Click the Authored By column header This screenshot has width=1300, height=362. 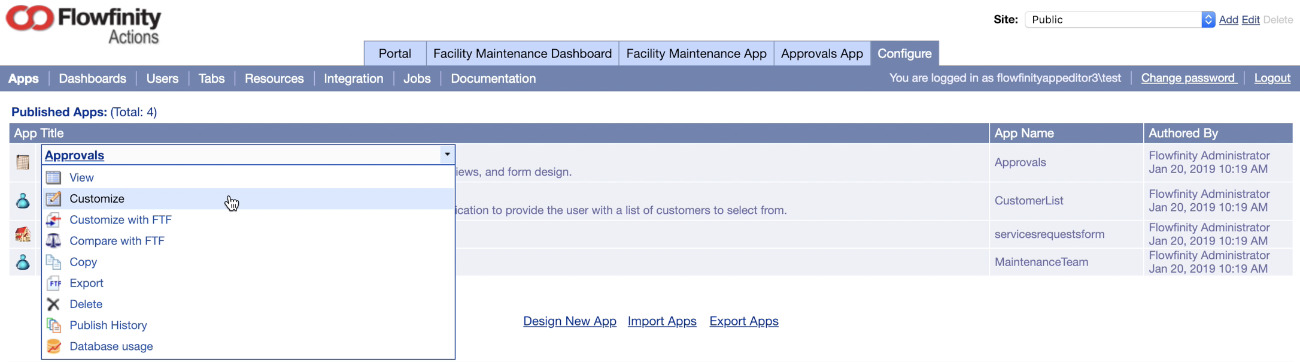1217,133
